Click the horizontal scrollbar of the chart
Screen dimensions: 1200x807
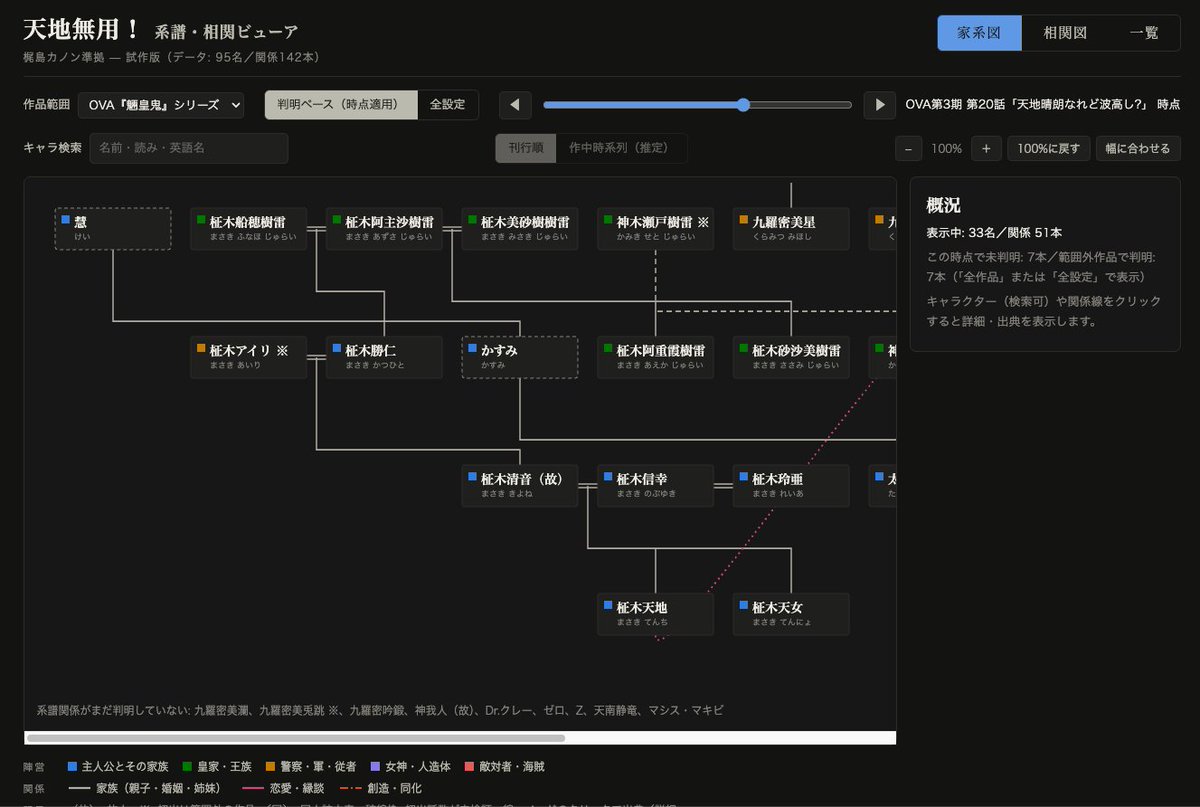click(295, 738)
